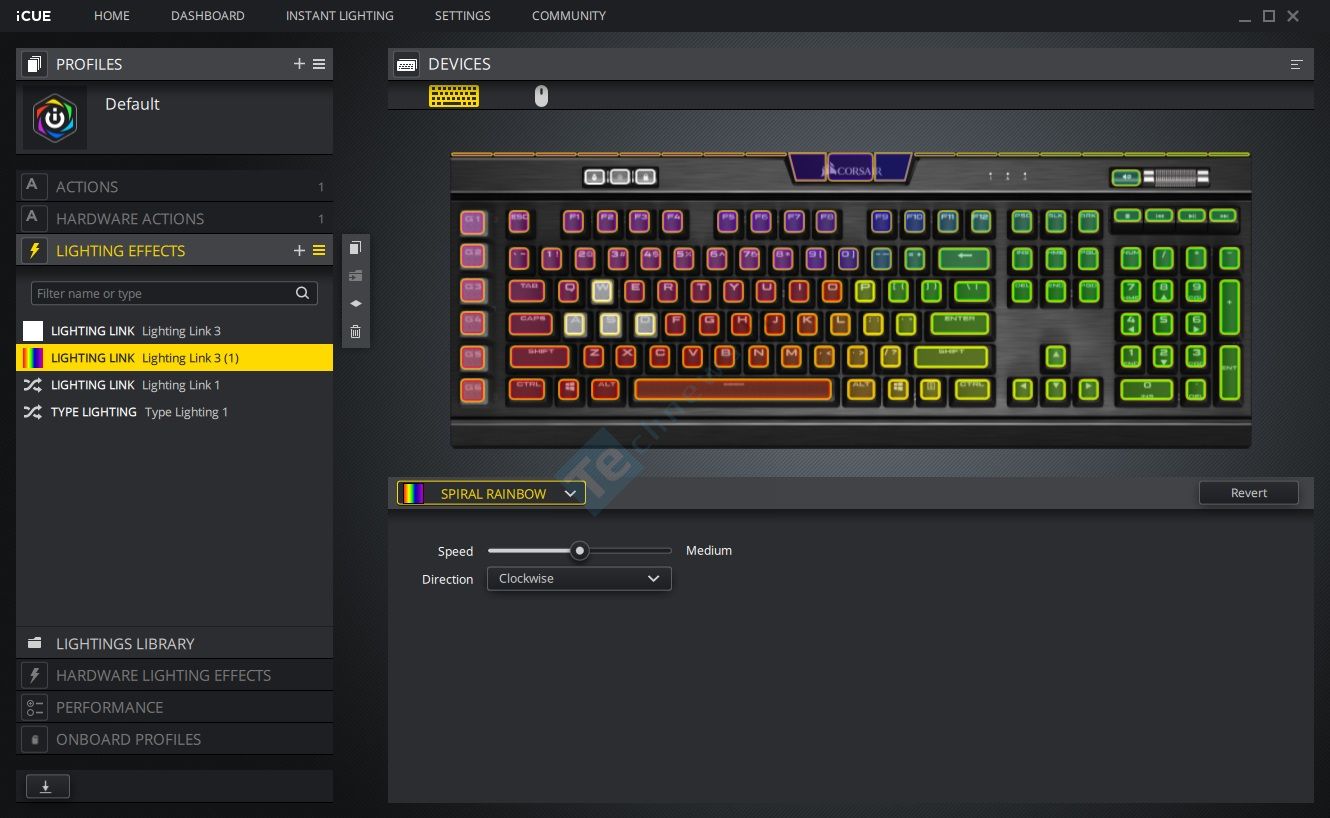Click the G1 macro key
Image resolution: width=1330 pixels, height=818 pixels.
(x=472, y=222)
